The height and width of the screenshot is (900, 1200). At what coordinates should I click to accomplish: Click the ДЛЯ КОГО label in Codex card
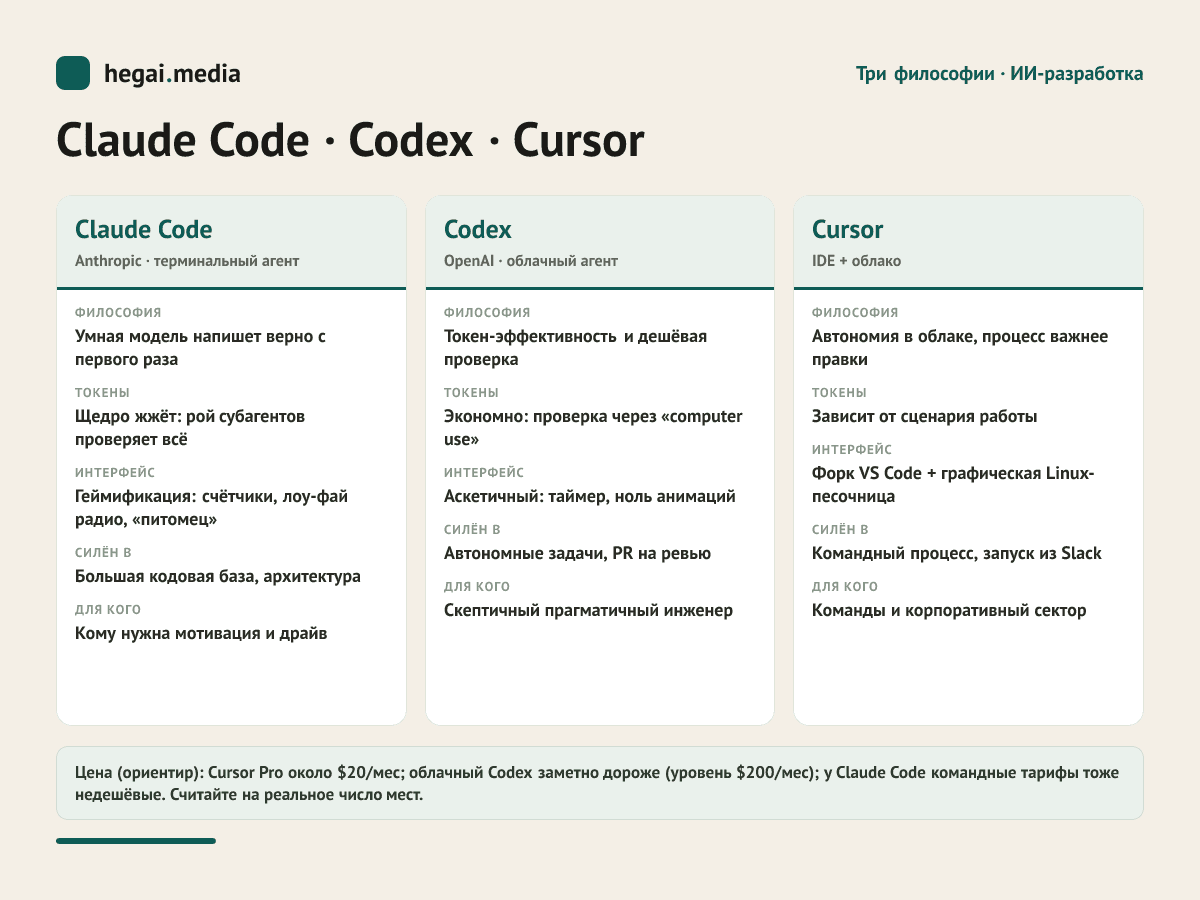[477, 587]
